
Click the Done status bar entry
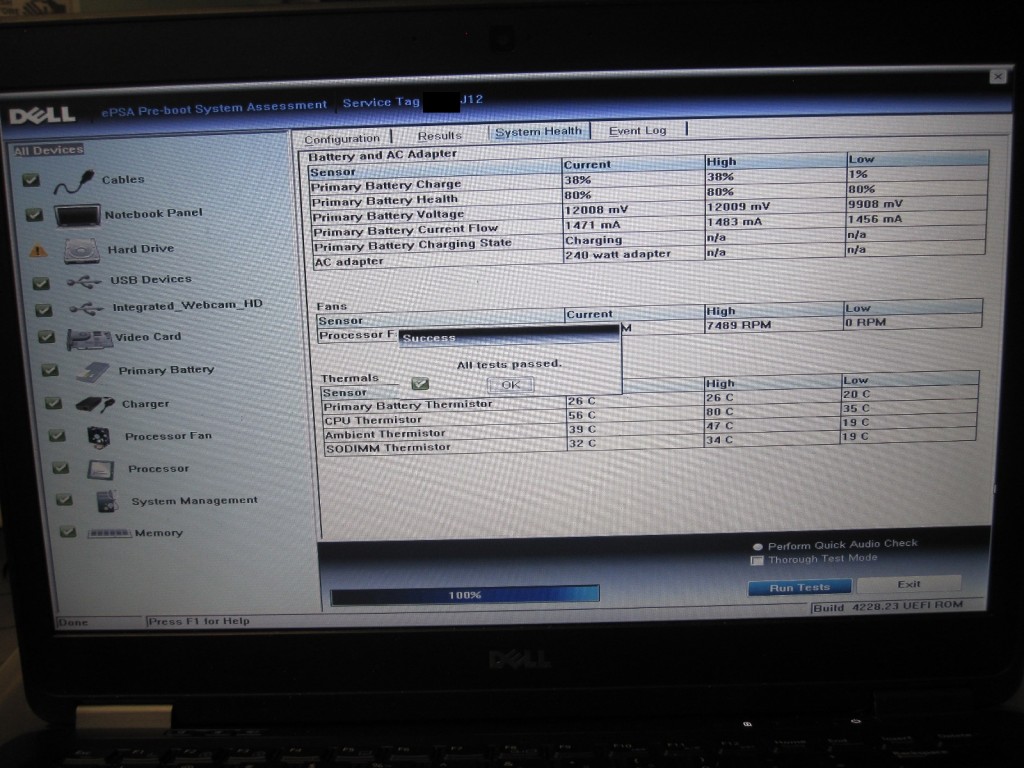[x=72, y=622]
